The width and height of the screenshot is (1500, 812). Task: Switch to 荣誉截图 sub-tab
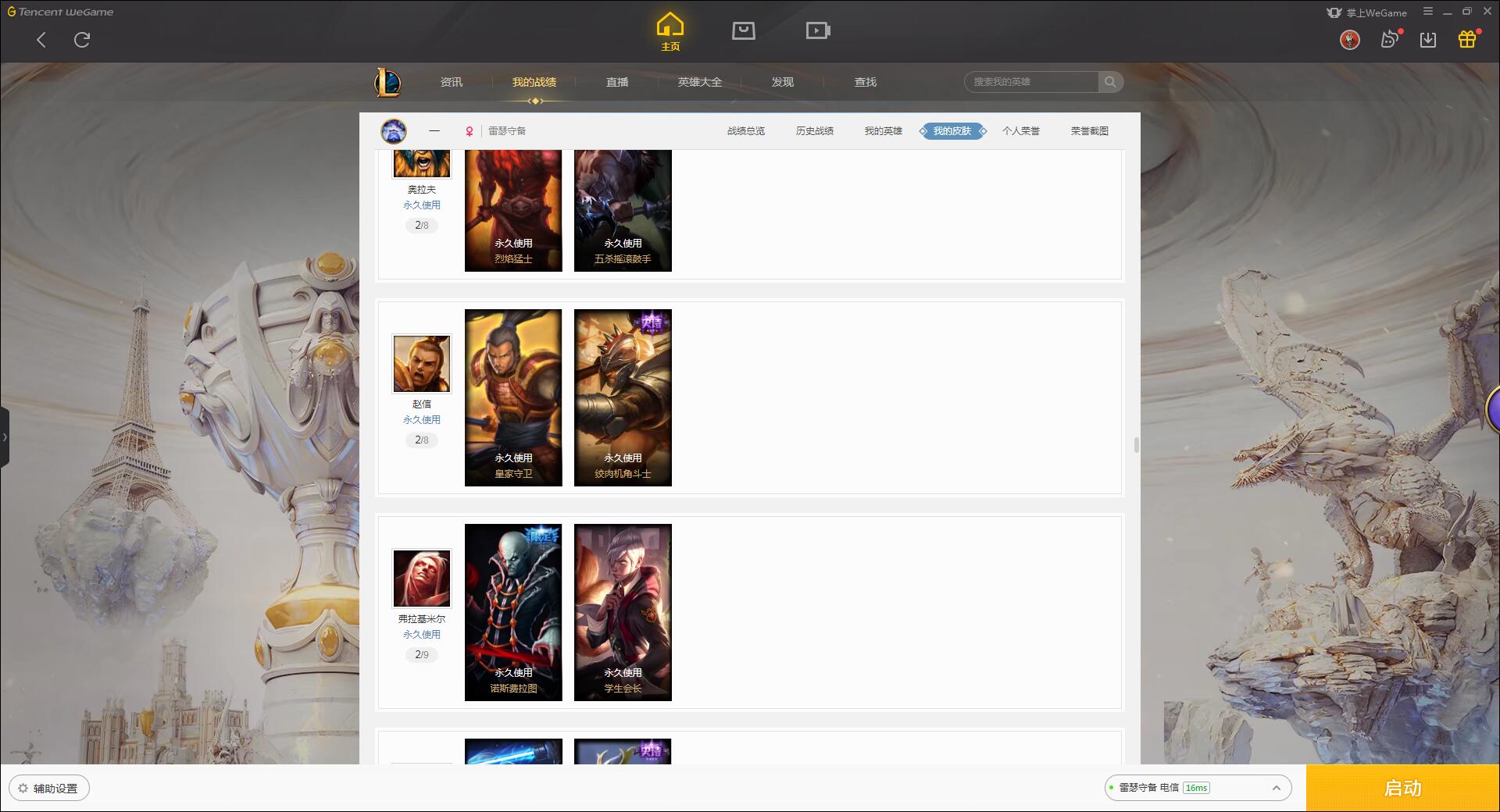tap(1090, 131)
